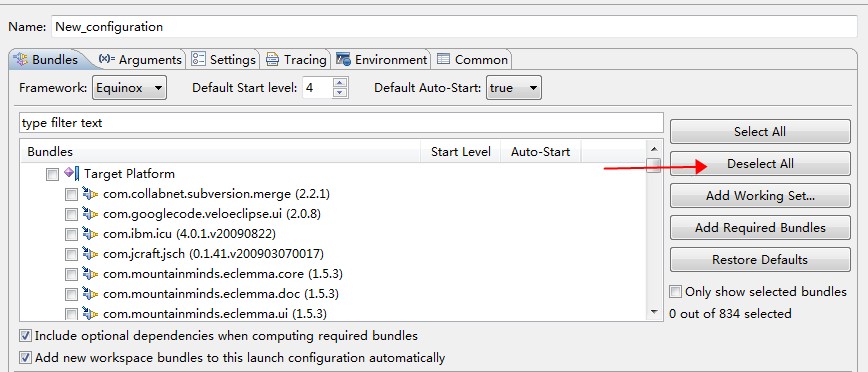Uncheck Add new workspace bundles automatically
Viewport: 868px width, 372px height.
point(25,358)
